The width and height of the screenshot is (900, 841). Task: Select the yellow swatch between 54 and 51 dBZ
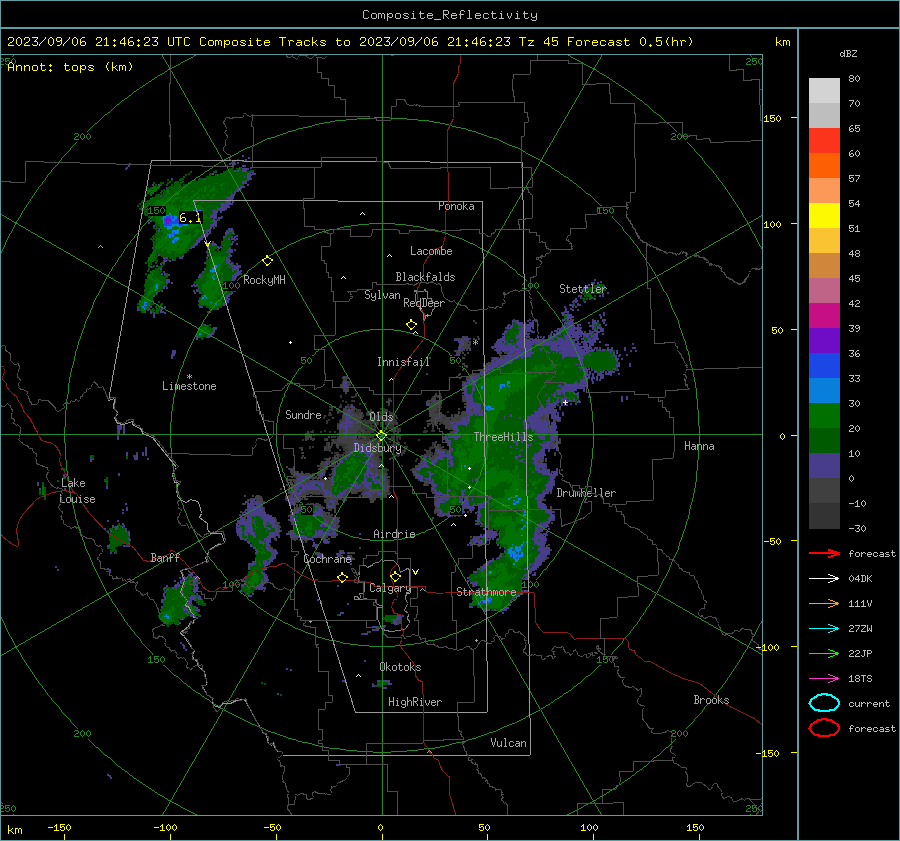coord(824,216)
